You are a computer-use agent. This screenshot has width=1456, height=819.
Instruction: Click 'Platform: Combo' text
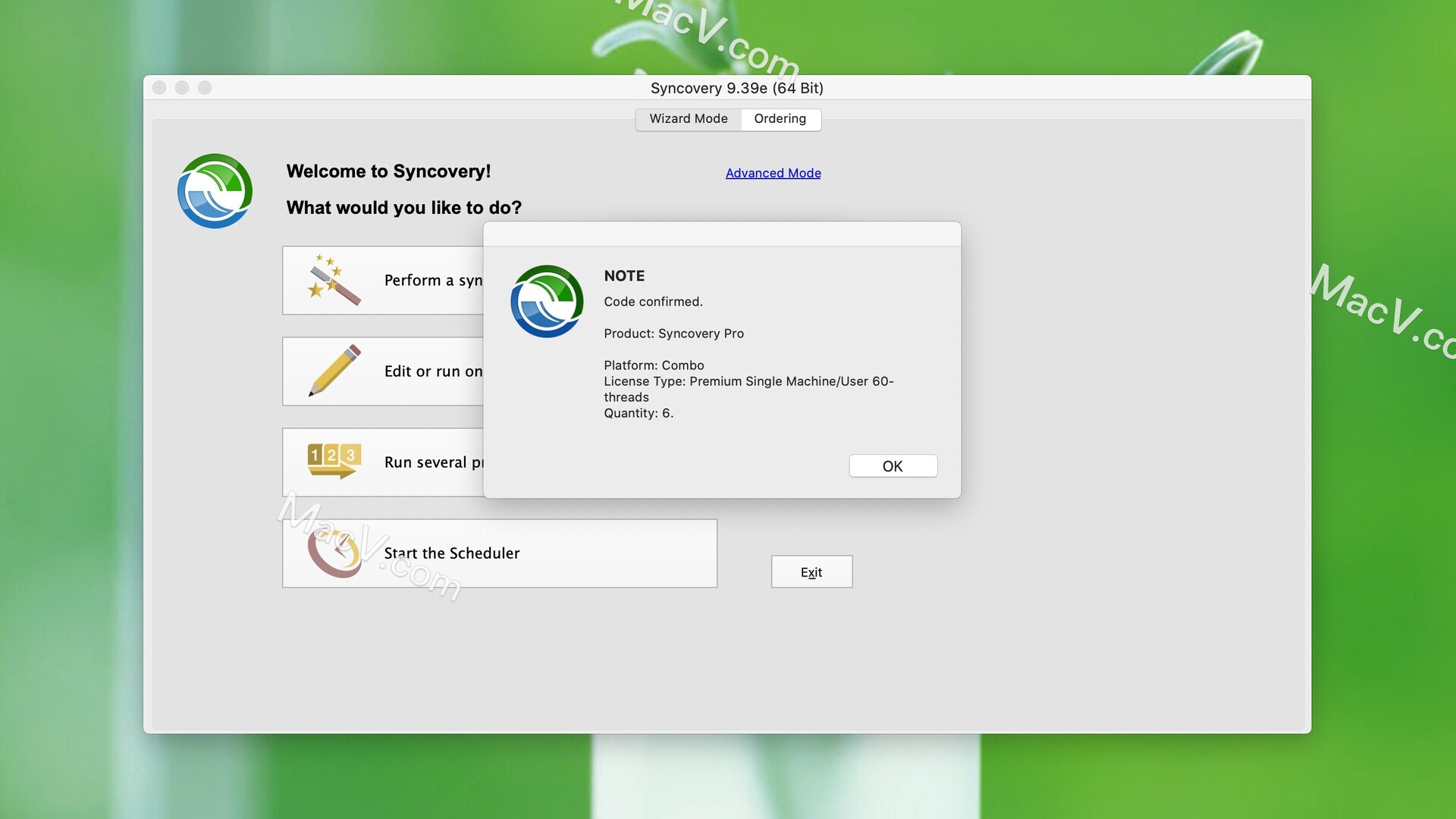point(654,366)
